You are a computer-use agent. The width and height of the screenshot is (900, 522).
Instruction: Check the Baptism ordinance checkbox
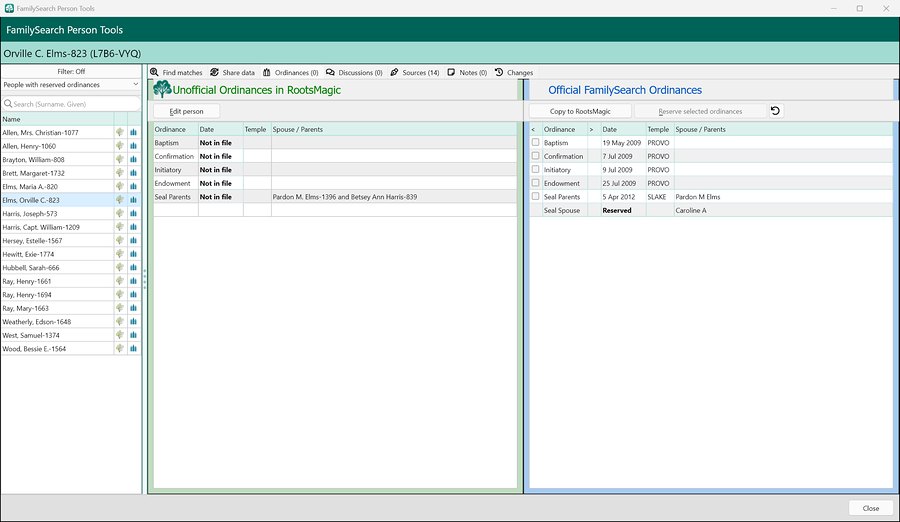[x=536, y=142]
